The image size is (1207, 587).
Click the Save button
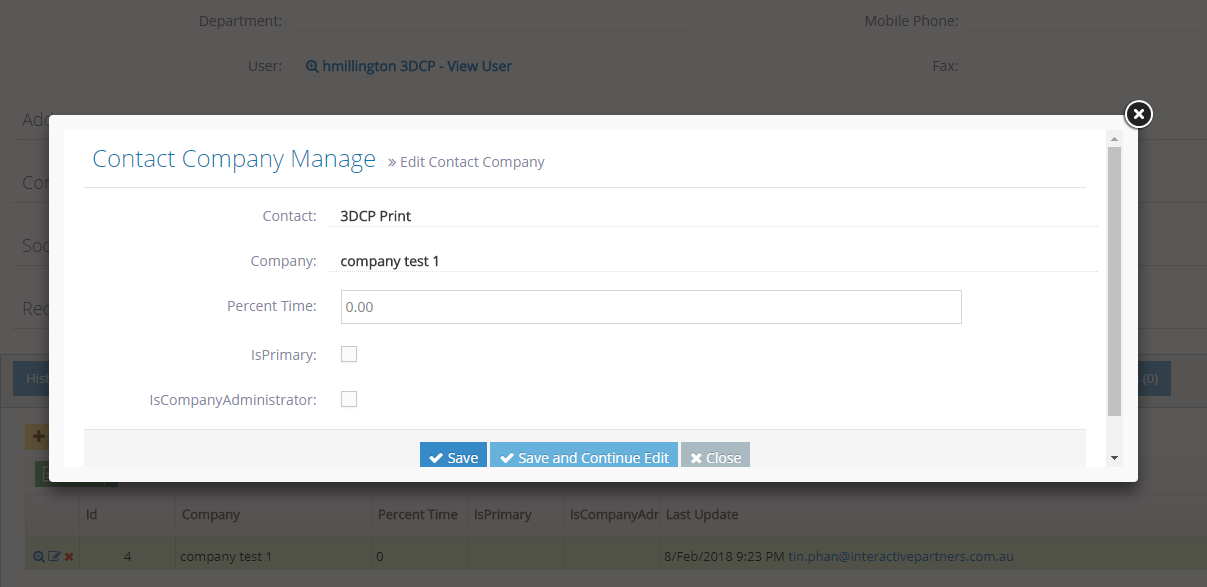point(453,456)
